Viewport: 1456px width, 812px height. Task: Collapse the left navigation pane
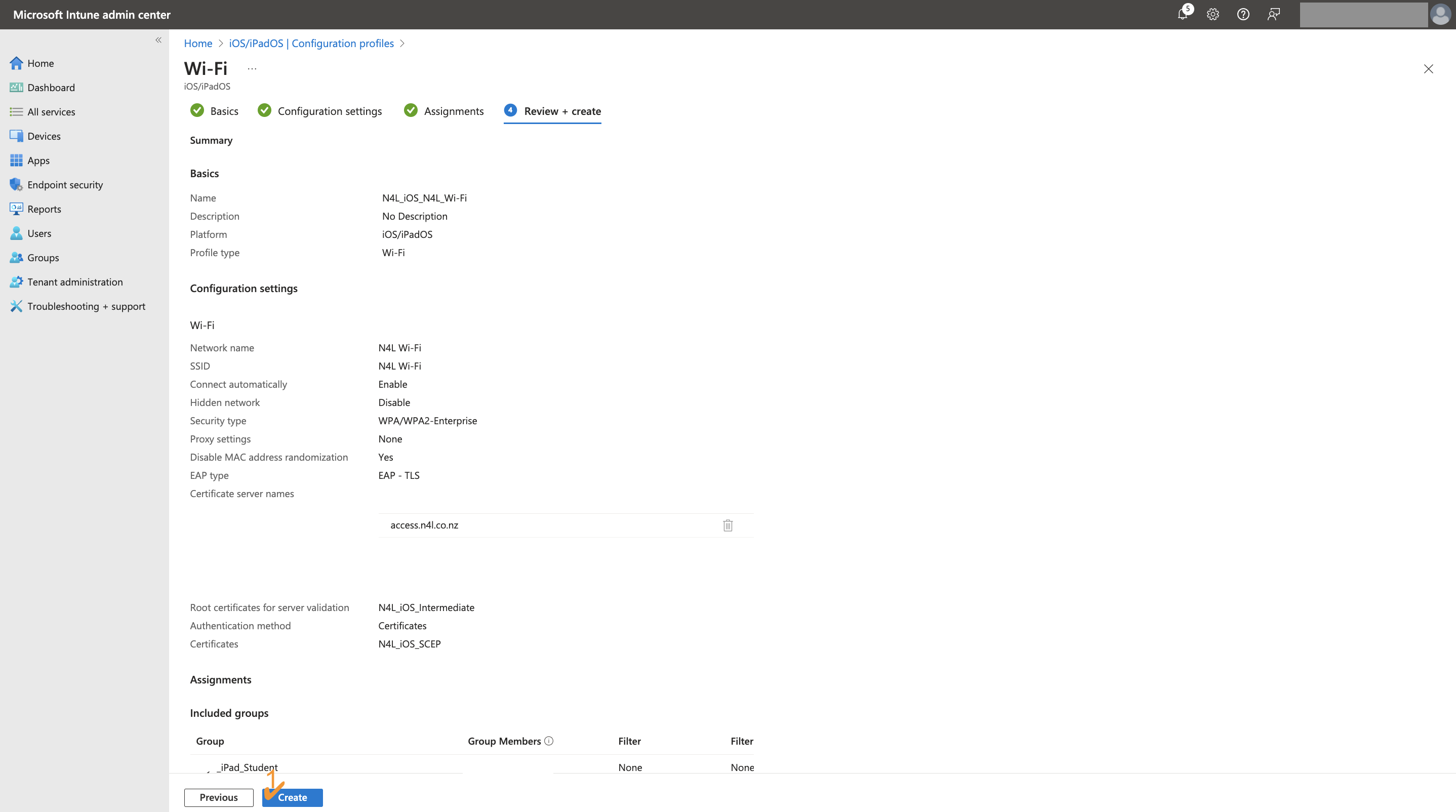[x=158, y=39]
